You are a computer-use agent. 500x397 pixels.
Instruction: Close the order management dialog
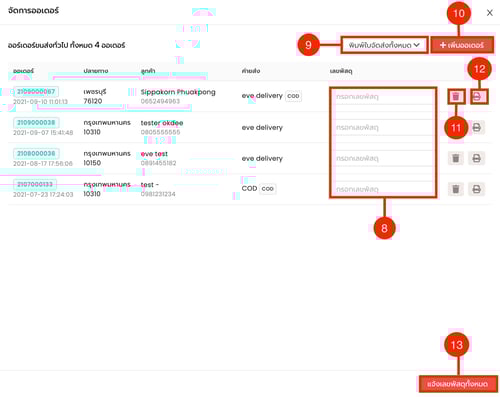[489, 13]
